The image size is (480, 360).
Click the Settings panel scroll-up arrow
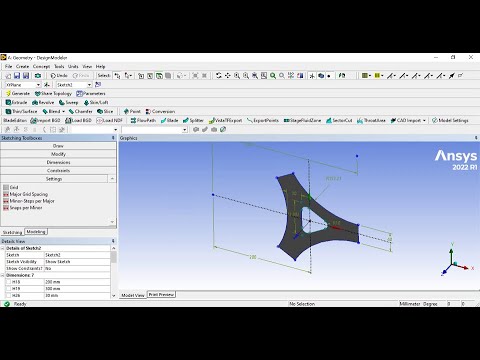pyautogui.click(x=112, y=179)
